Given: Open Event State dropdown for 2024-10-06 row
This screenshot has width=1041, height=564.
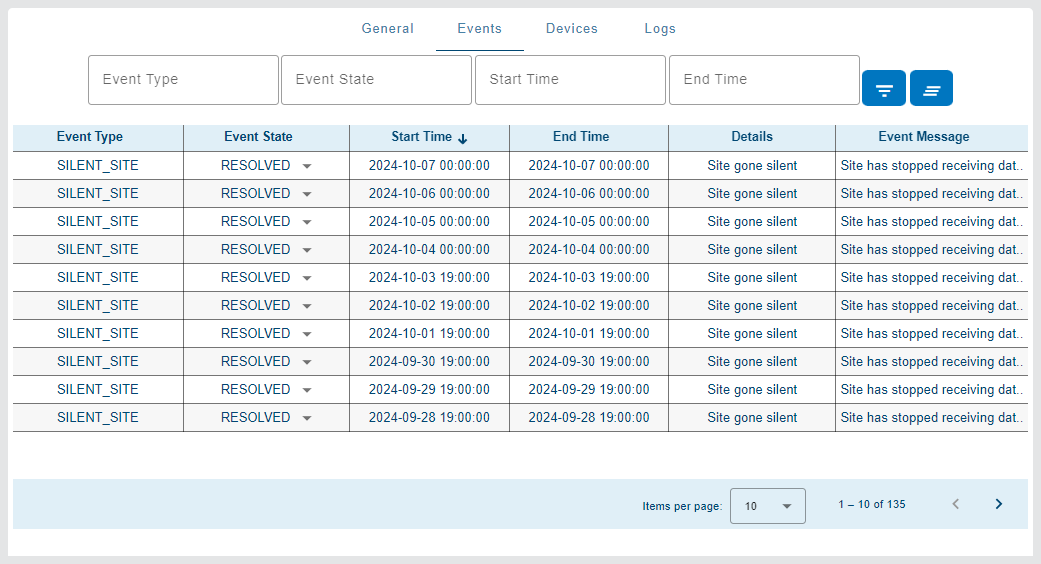Looking at the screenshot, I should (x=307, y=194).
